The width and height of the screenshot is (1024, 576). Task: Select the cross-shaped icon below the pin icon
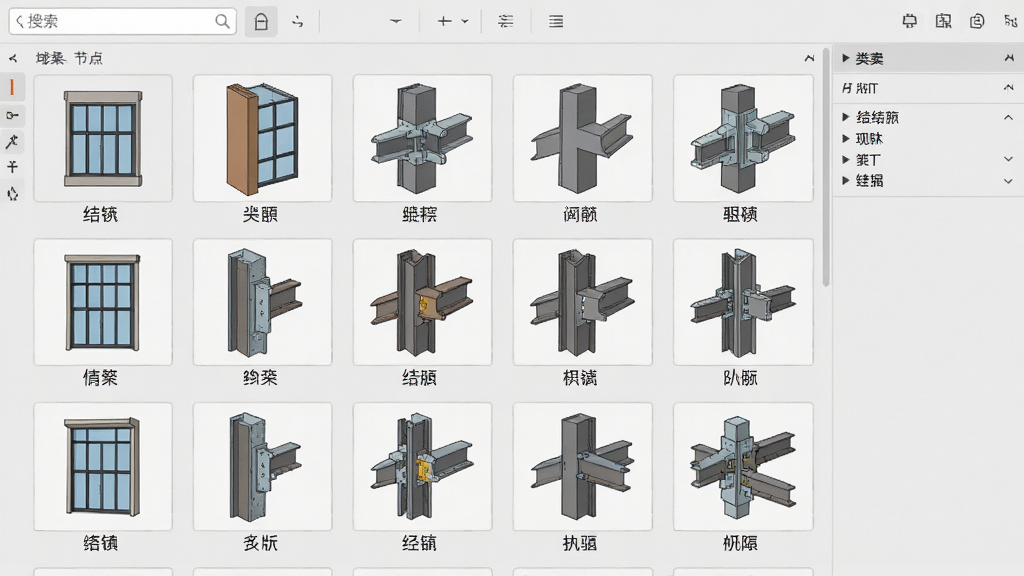tap(12, 167)
